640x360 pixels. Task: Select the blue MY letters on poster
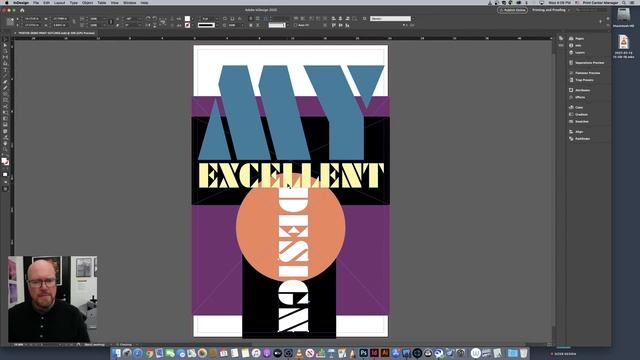[291, 112]
